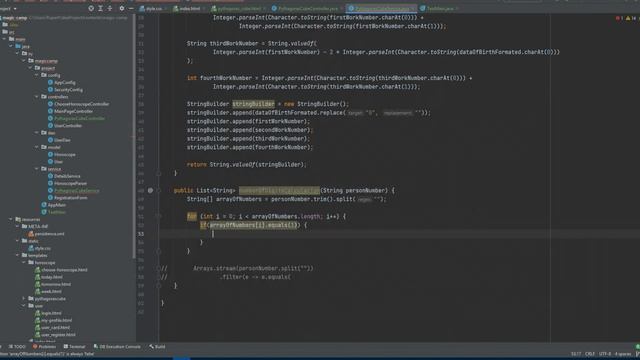Collapse the main folder in tree

point(4,39)
